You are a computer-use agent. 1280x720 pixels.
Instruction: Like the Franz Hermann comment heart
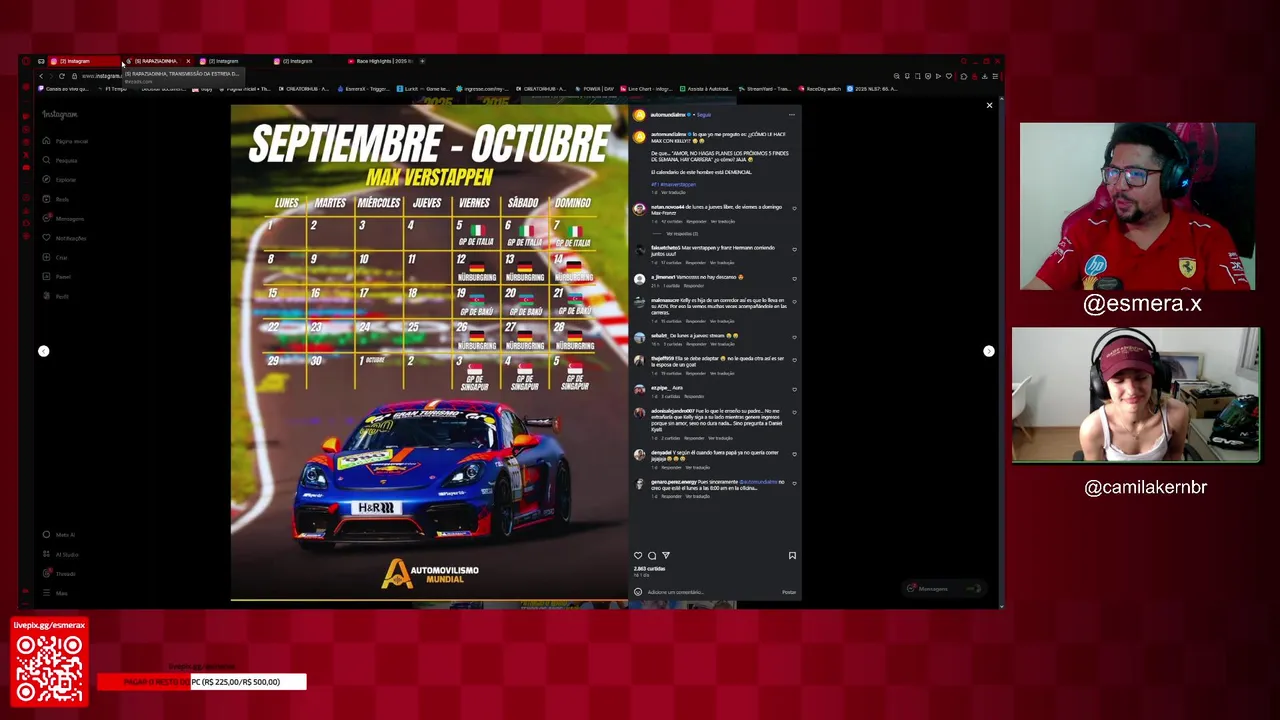[794, 249]
